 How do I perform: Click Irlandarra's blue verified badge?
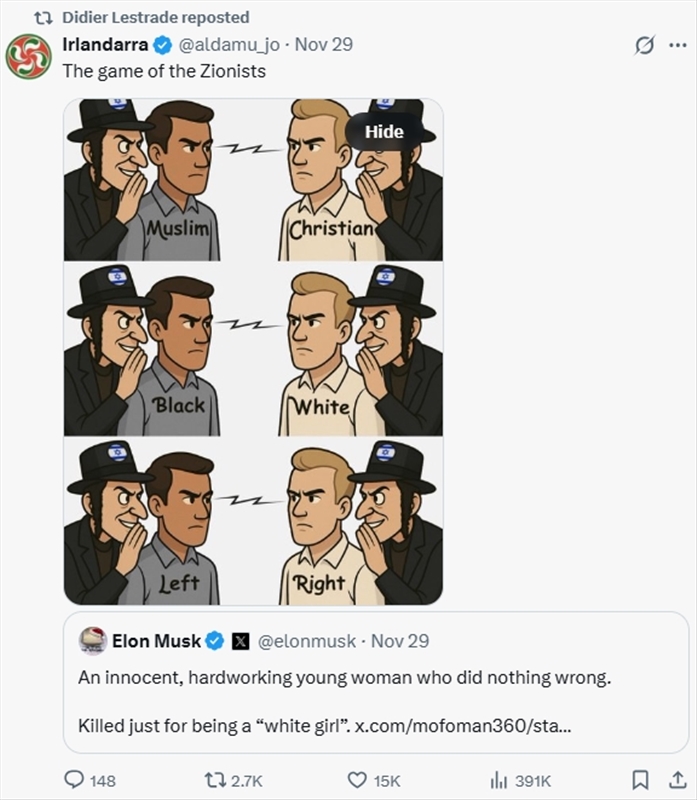(165, 45)
